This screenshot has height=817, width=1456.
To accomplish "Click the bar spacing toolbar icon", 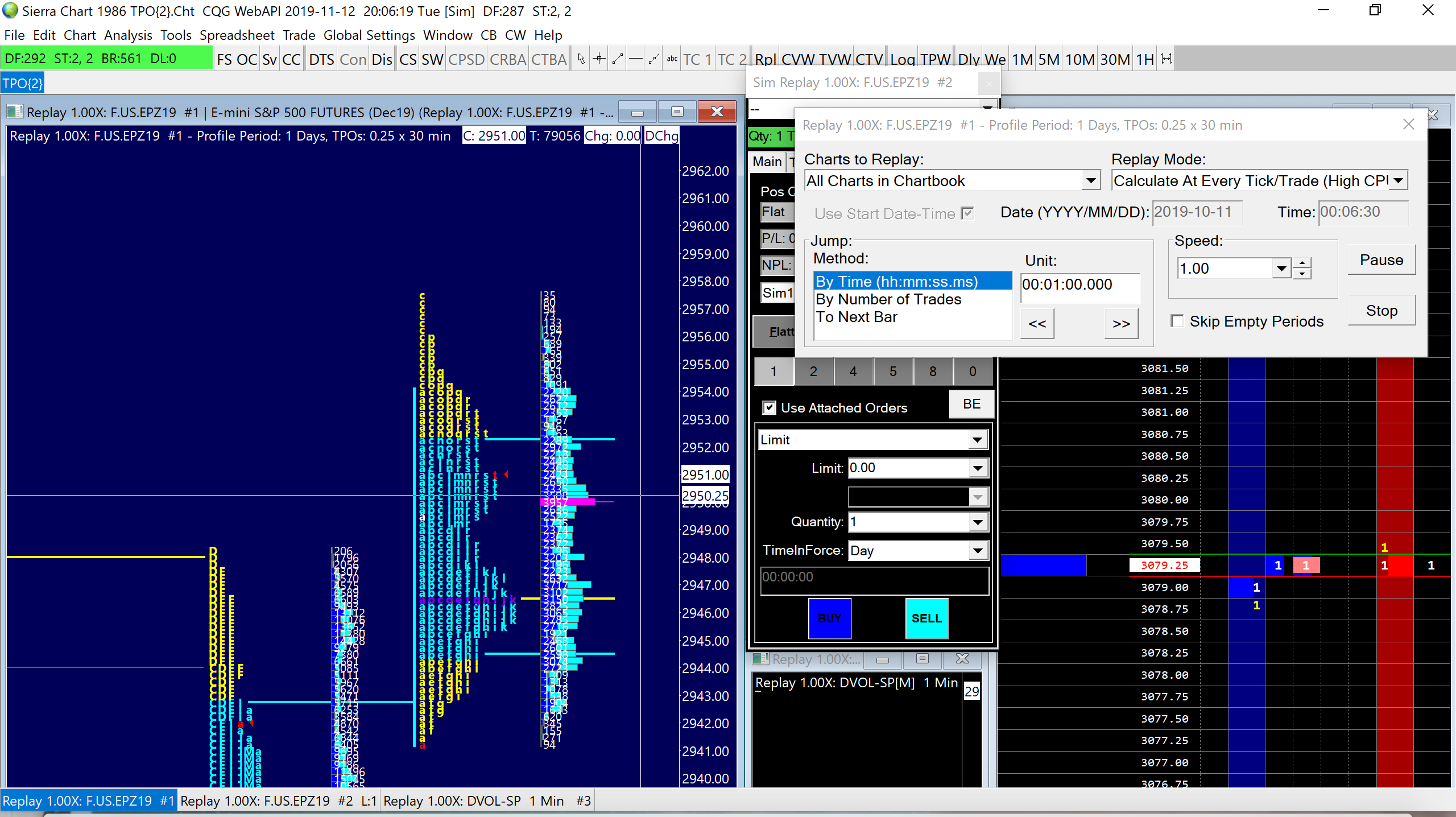I will [x=1167, y=59].
